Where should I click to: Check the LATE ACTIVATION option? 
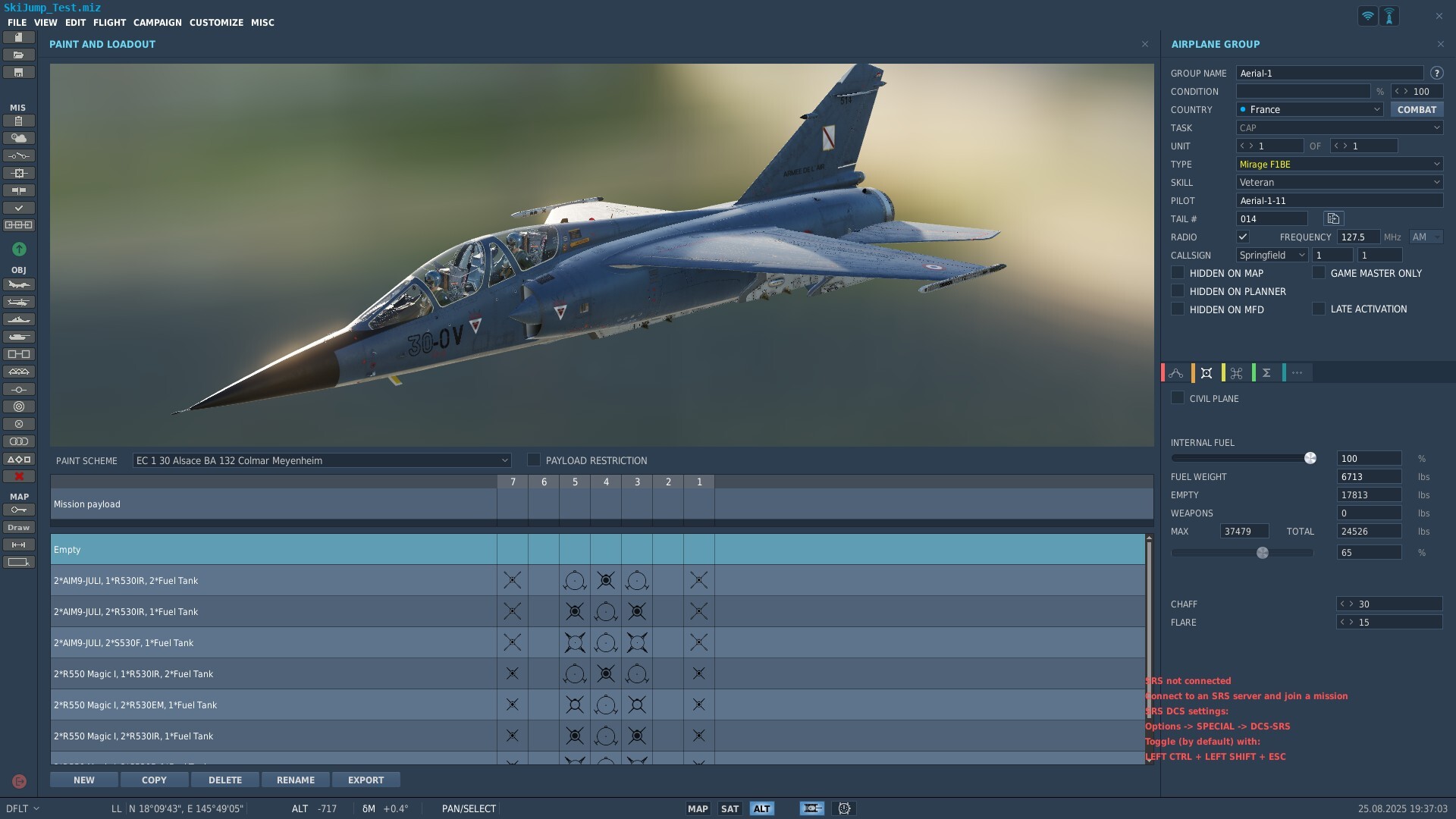click(x=1319, y=309)
